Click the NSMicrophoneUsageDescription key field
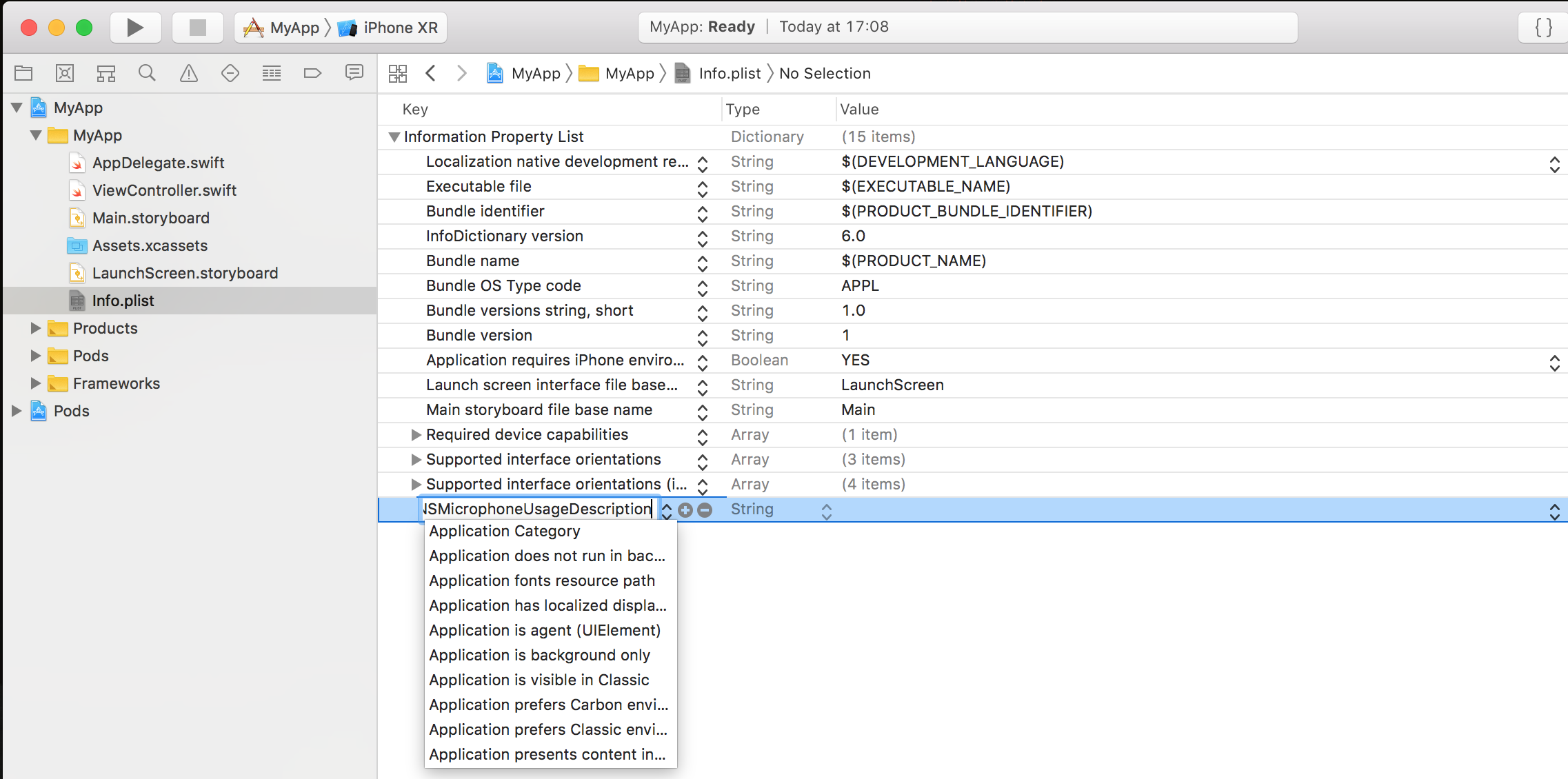The width and height of the screenshot is (1568, 779). coord(536,509)
